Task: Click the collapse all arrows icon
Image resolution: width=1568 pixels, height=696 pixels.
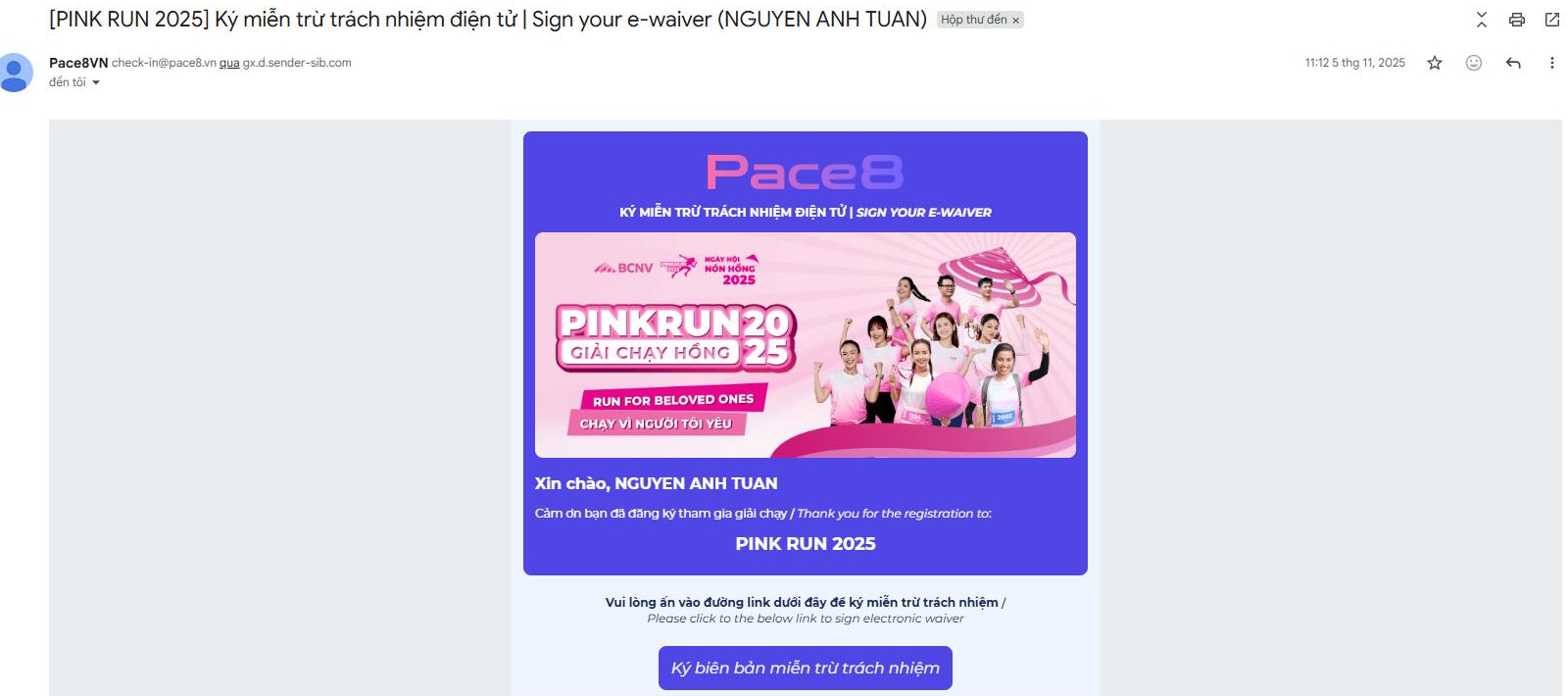Action: click(x=1481, y=20)
